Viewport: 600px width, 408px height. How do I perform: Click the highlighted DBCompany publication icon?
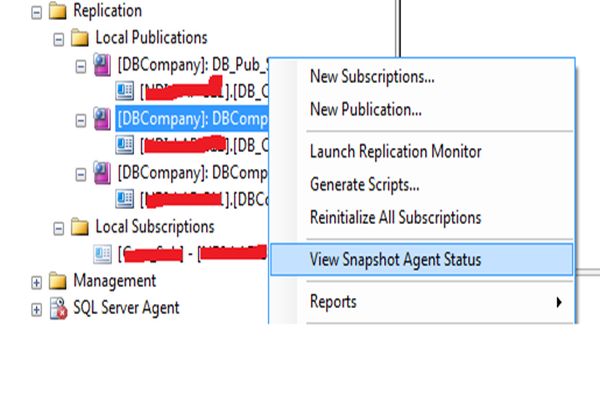102,119
